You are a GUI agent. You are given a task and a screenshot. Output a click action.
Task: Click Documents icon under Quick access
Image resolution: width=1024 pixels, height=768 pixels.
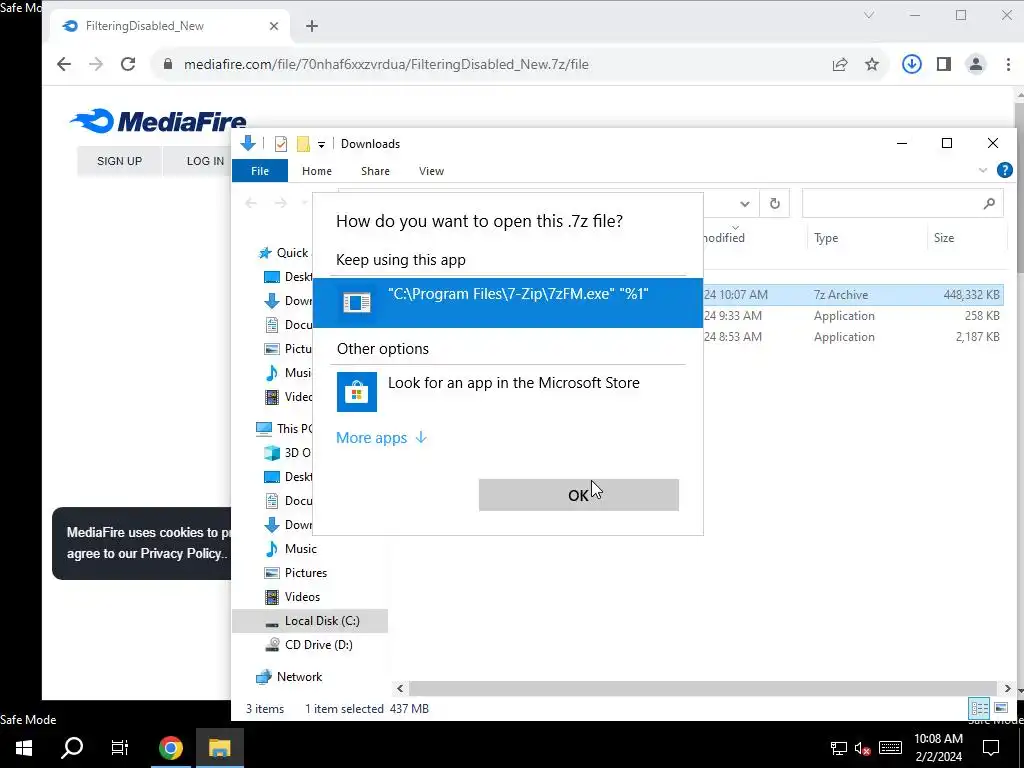(x=272, y=325)
